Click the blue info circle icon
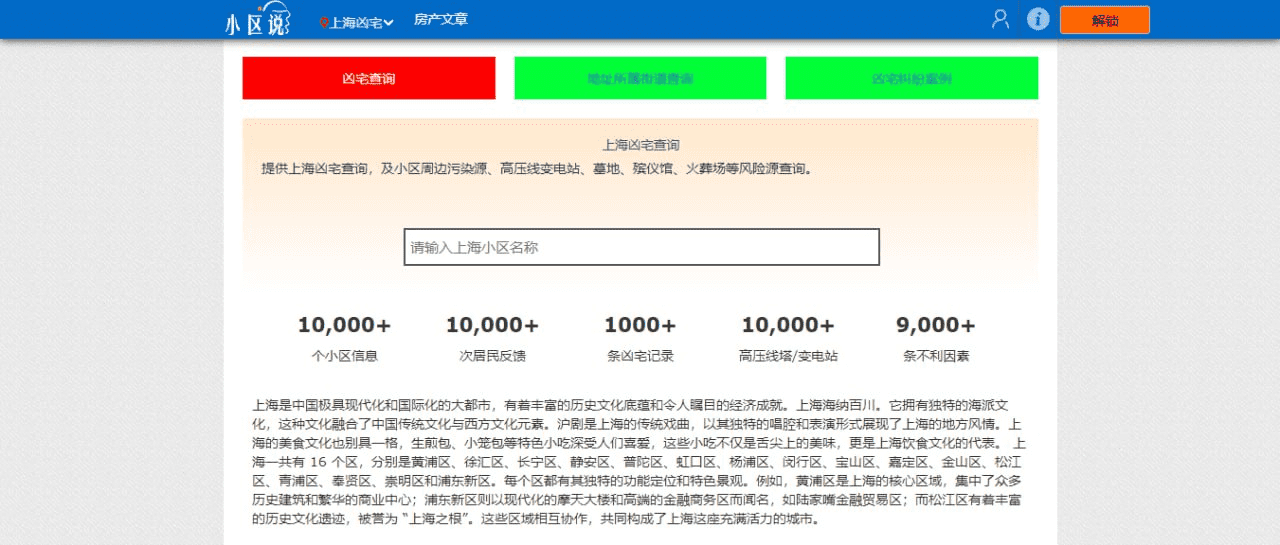The image size is (1280, 545). click(1038, 19)
